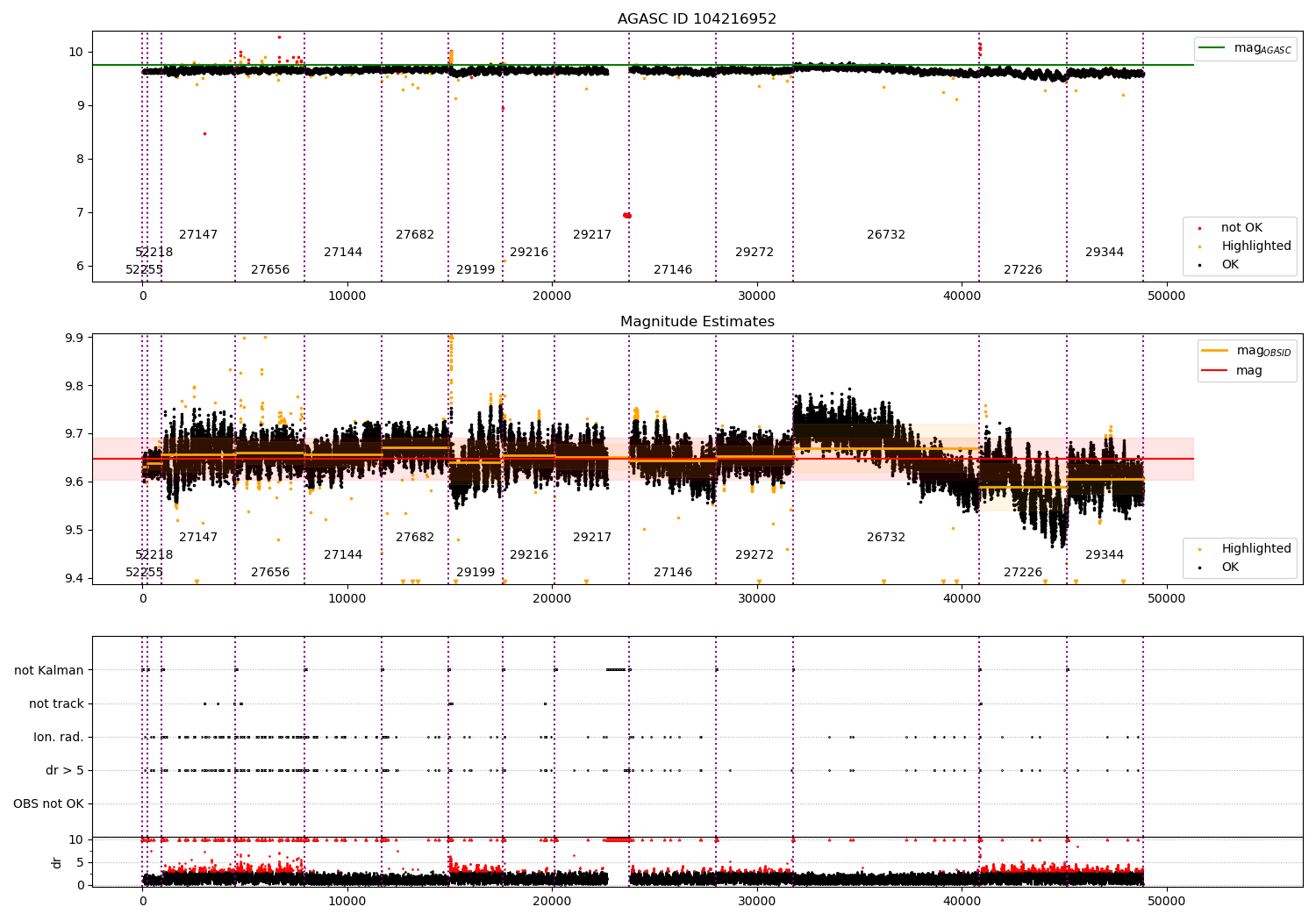Click obsid label 27656 in the AGASC ID plot
This screenshot has width=1316, height=921.
coord(270,269)
